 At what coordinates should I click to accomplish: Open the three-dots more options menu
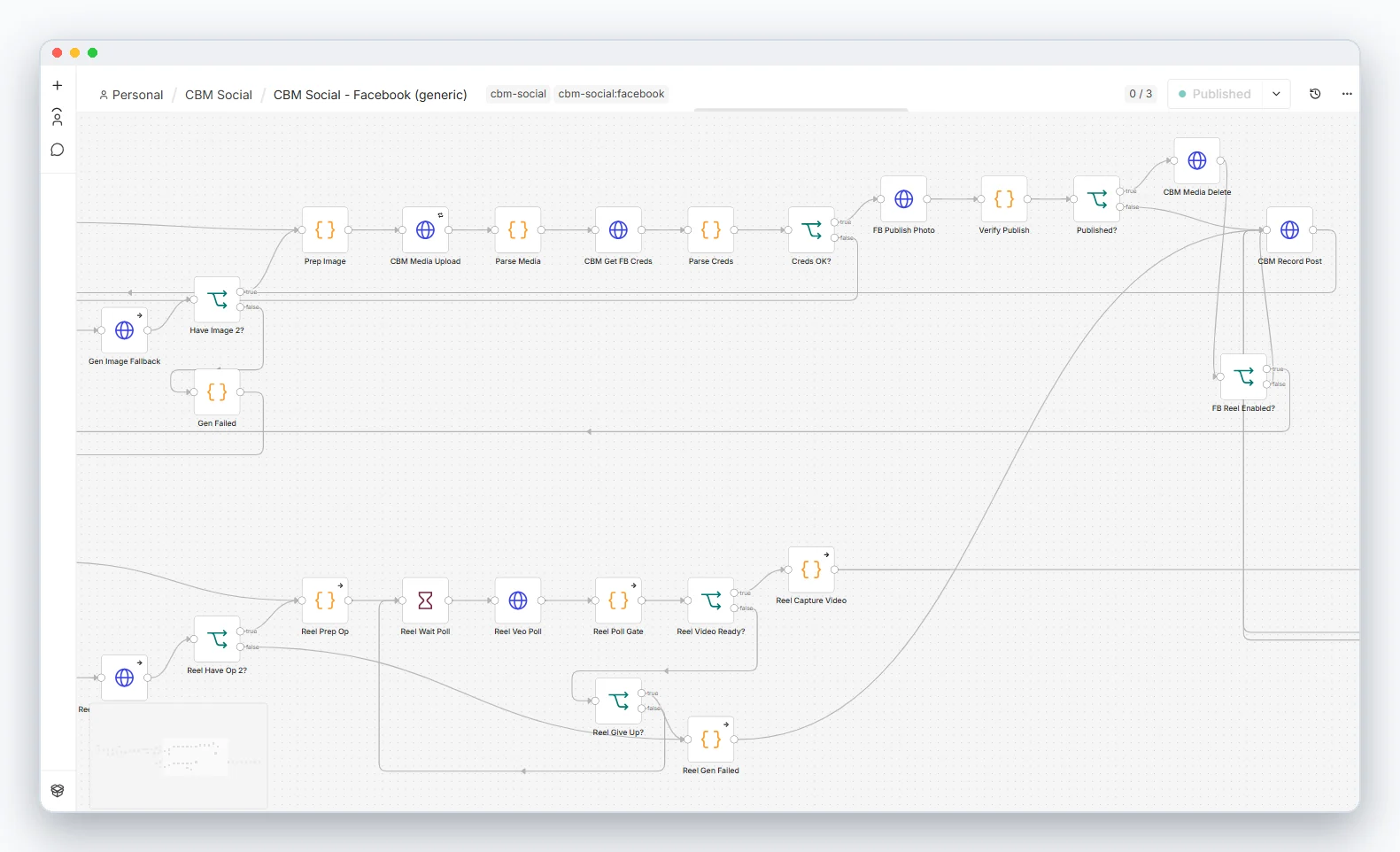(1347, 94)
